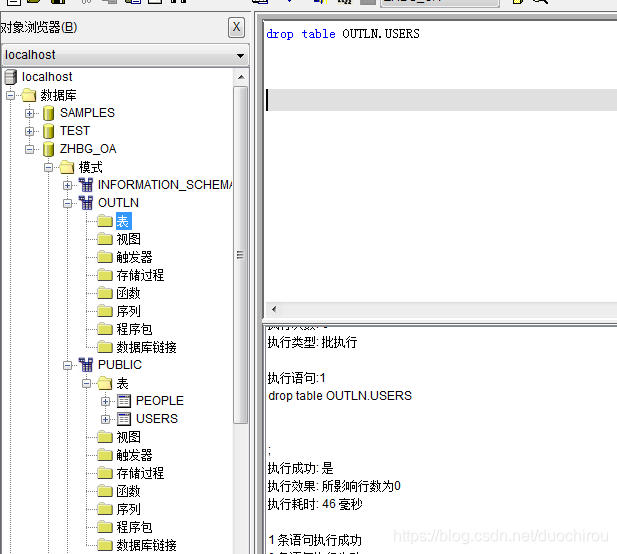Expand the TEST database node

(30, 131)
